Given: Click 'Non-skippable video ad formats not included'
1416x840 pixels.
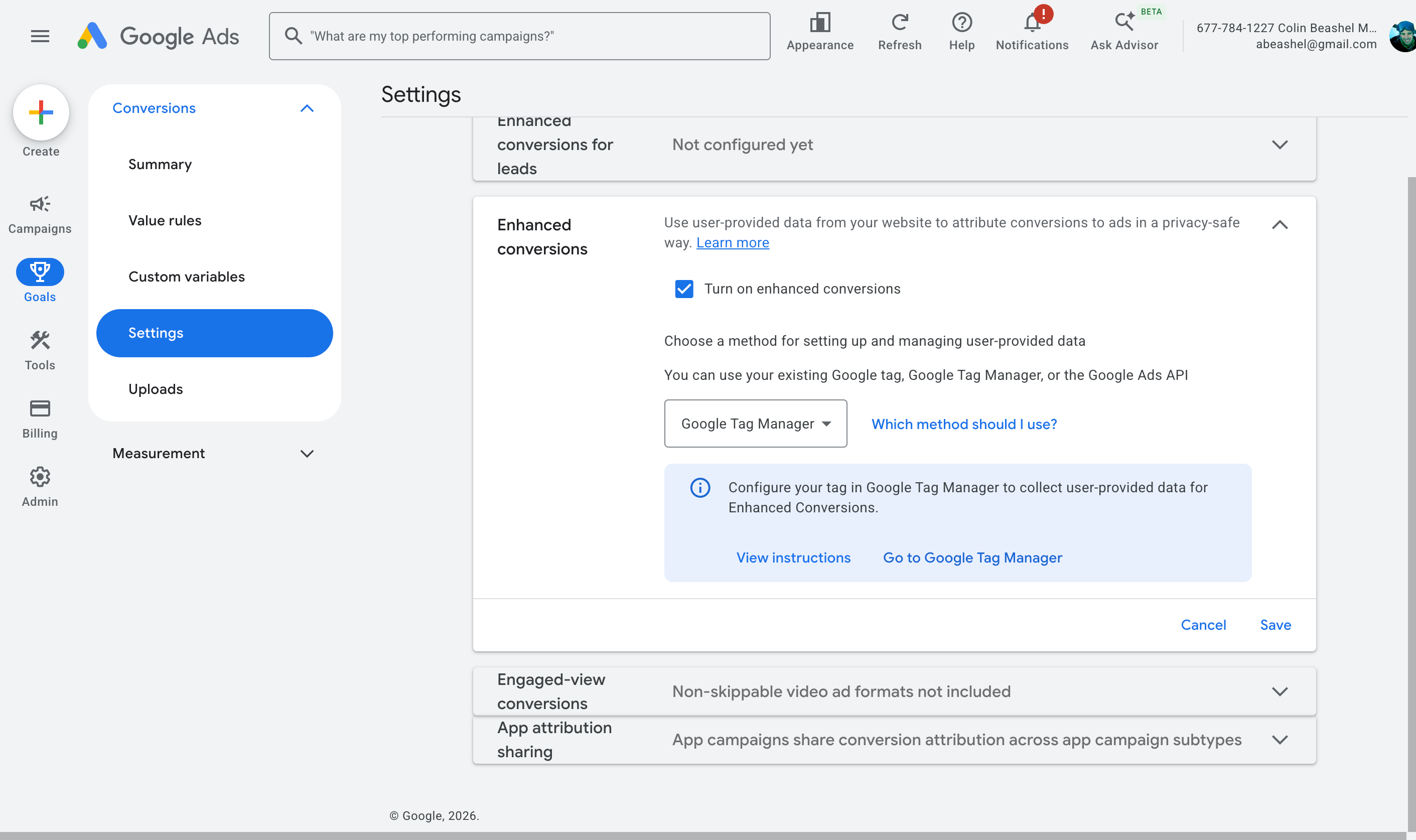Looking at the screenshot, I should (x=841, y=691).
